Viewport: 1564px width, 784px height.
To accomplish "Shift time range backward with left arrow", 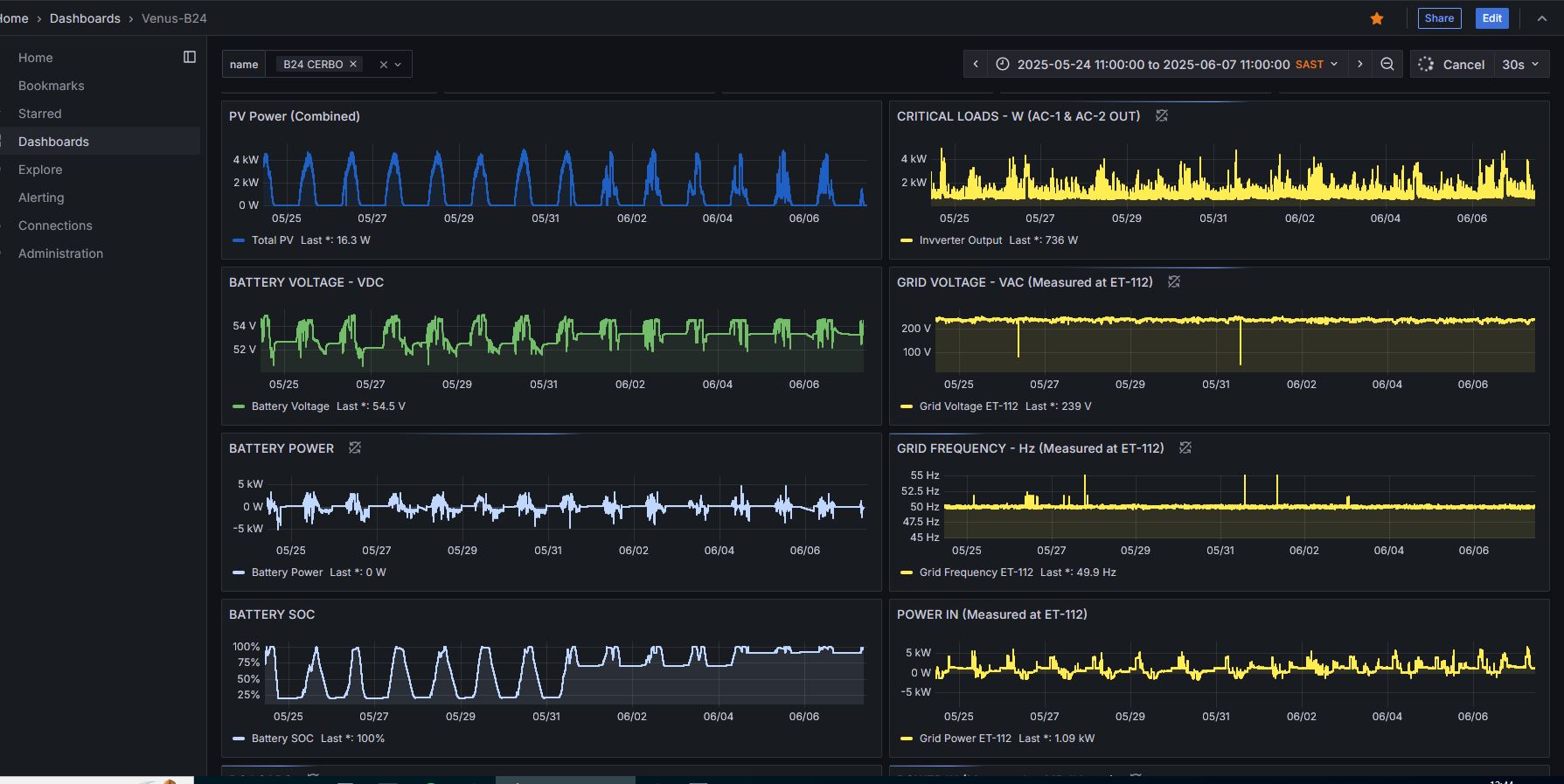I will [976, 64].
